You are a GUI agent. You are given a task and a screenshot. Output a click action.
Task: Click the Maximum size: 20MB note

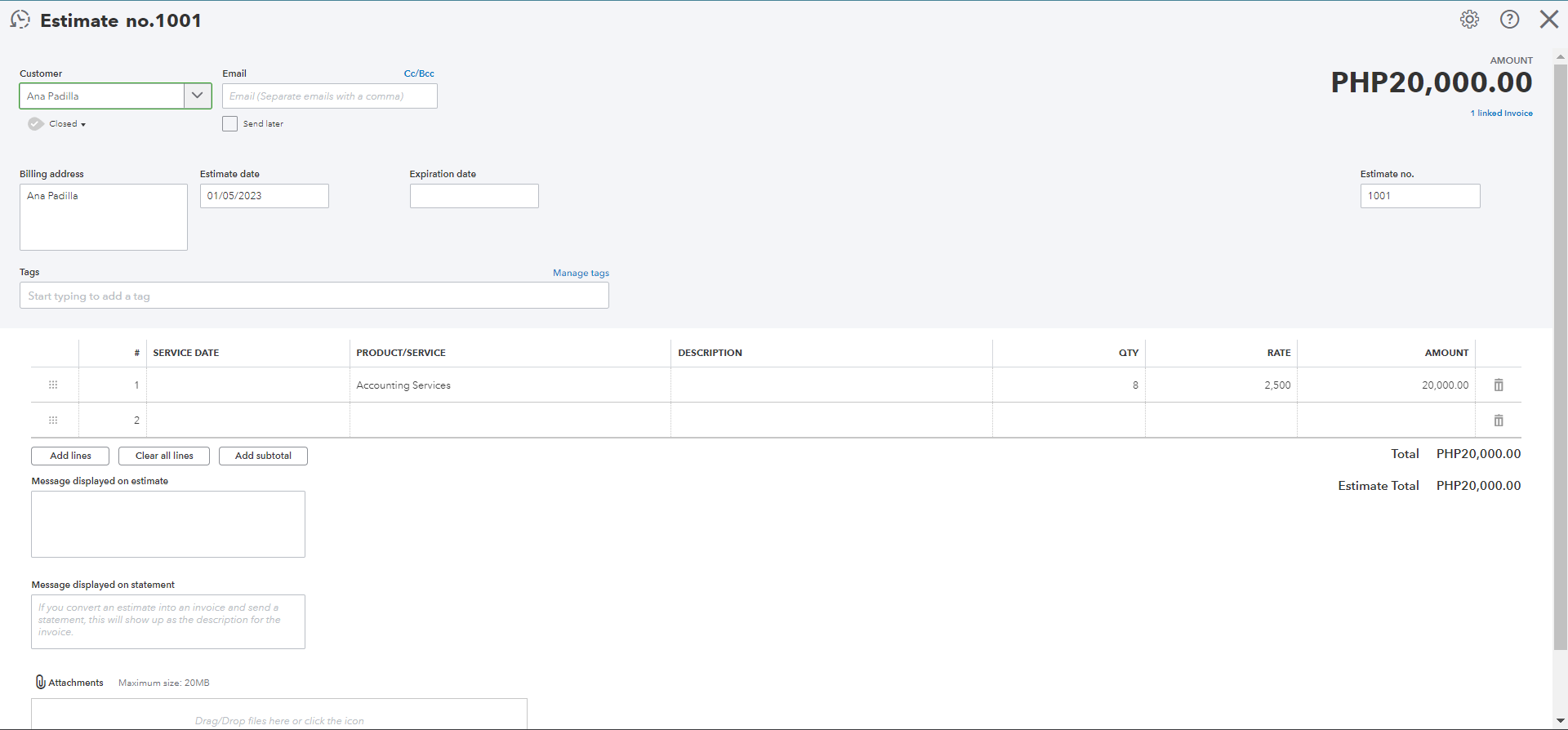click(164, 683)
